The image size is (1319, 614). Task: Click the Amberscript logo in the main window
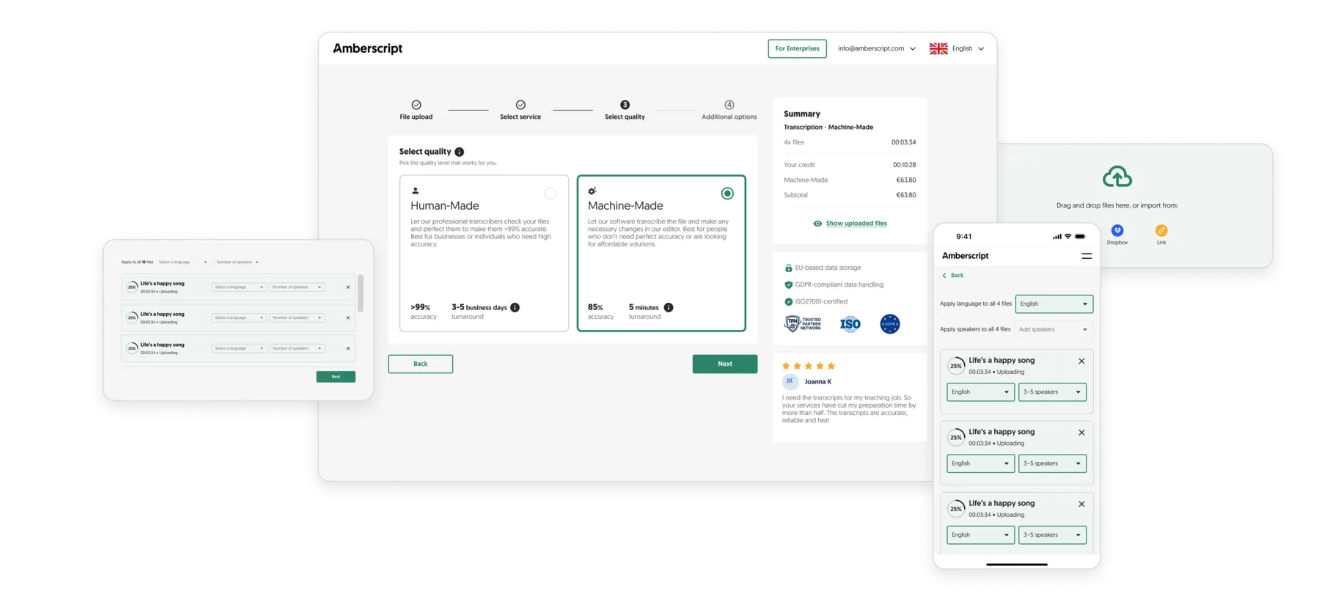coord(367,49)
